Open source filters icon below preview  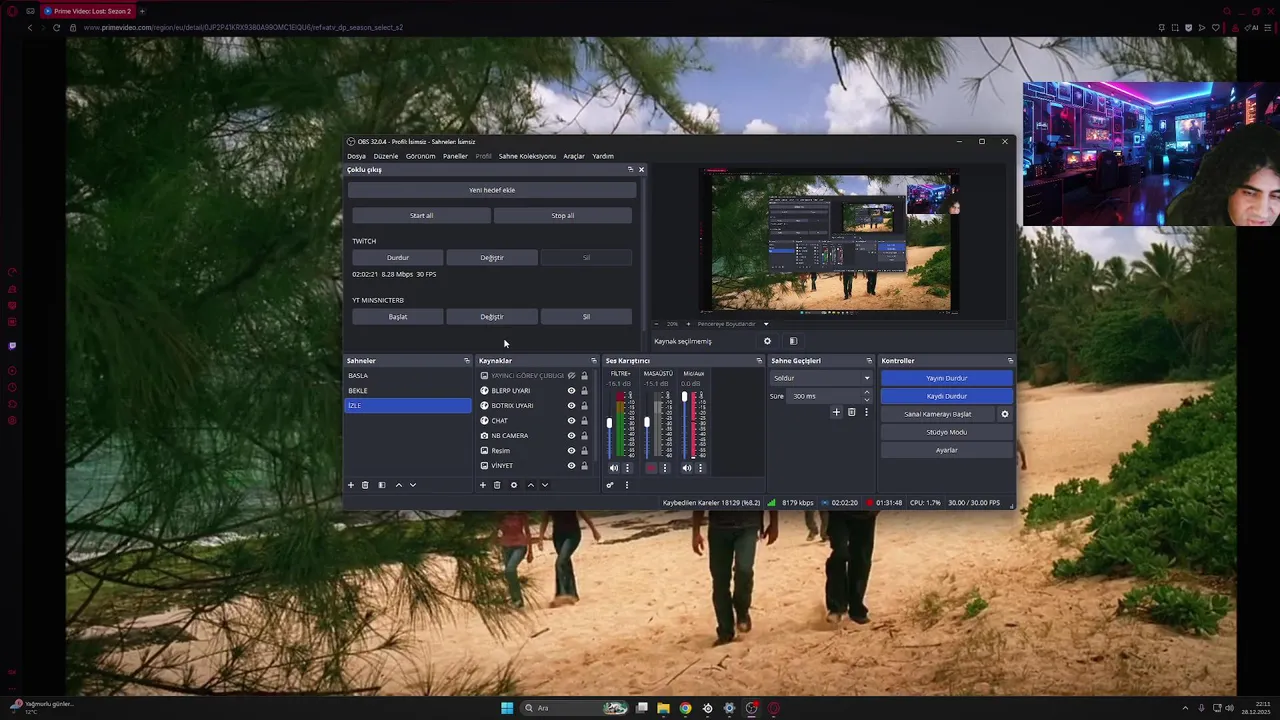point(793,341)
